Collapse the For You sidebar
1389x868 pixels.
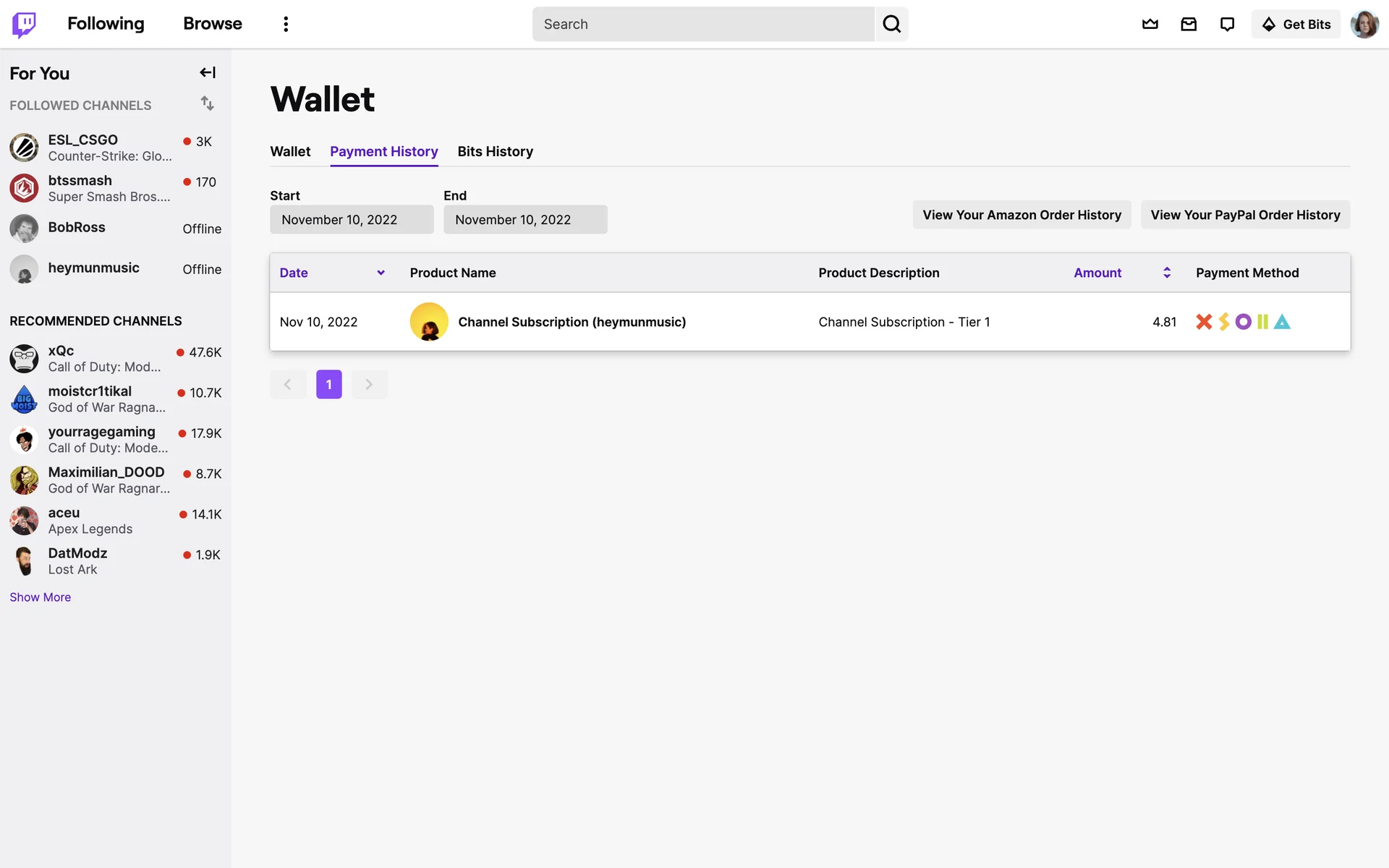tap(208, 72)
